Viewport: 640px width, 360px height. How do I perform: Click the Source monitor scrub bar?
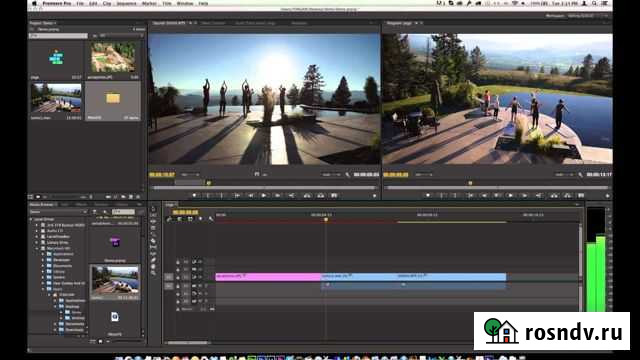[264, 188]
